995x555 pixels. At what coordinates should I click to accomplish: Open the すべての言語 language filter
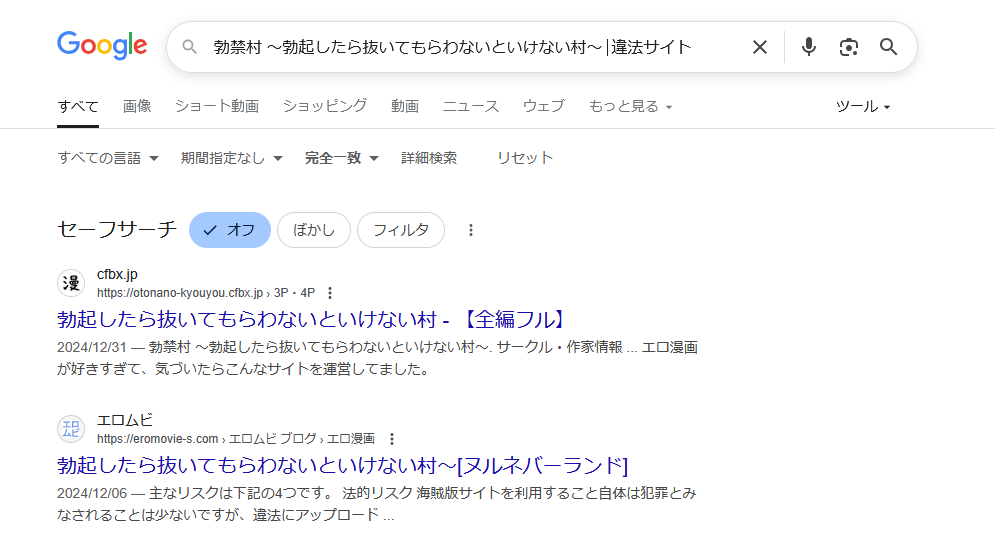(108, 158)
